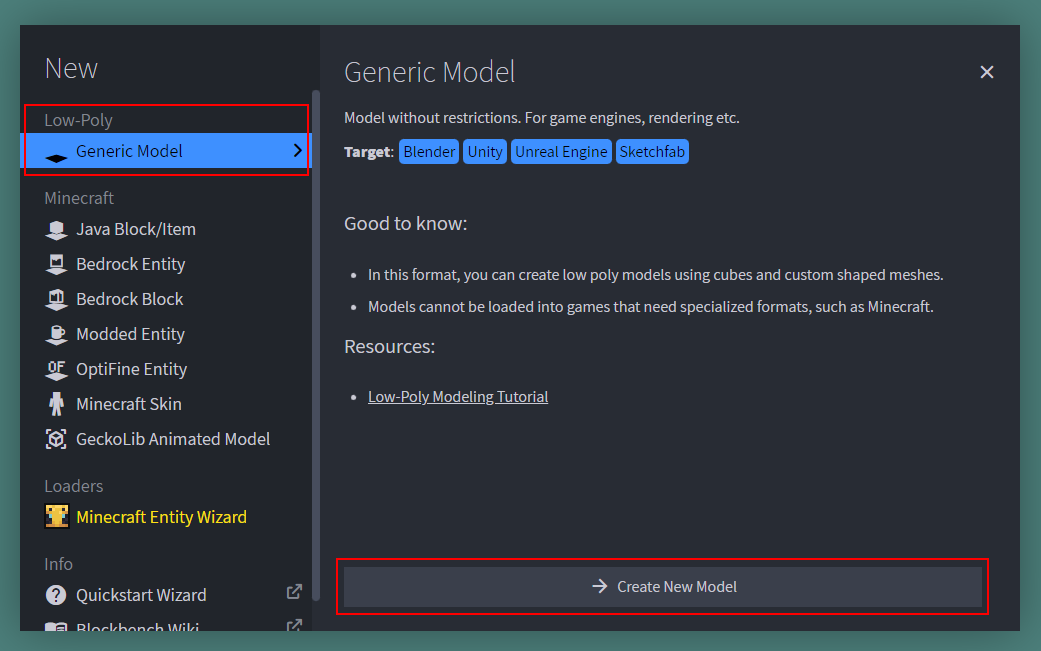This screenshot has width=1041, height=651.
Task: Close the New model dialog
Action: (987, 72)
